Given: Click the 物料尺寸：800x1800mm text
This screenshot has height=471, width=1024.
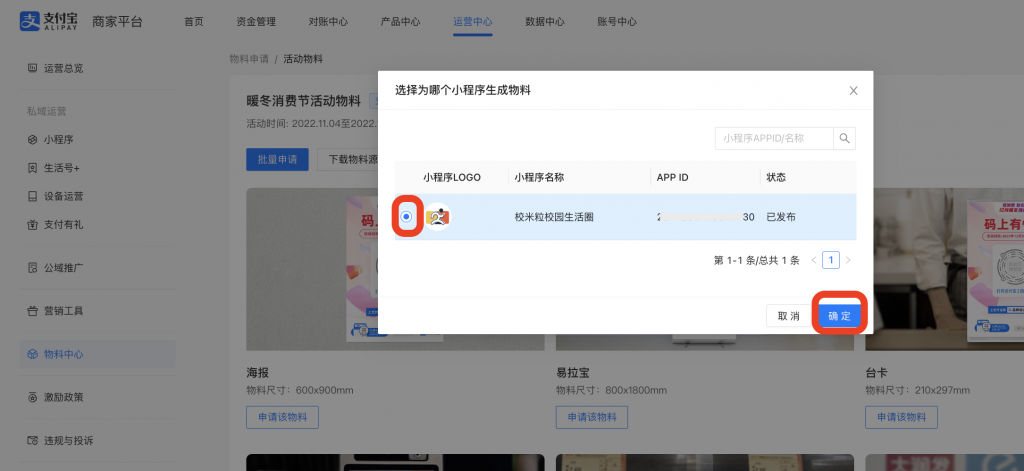Looking at the screenshot, I should (x=611, y=390).
